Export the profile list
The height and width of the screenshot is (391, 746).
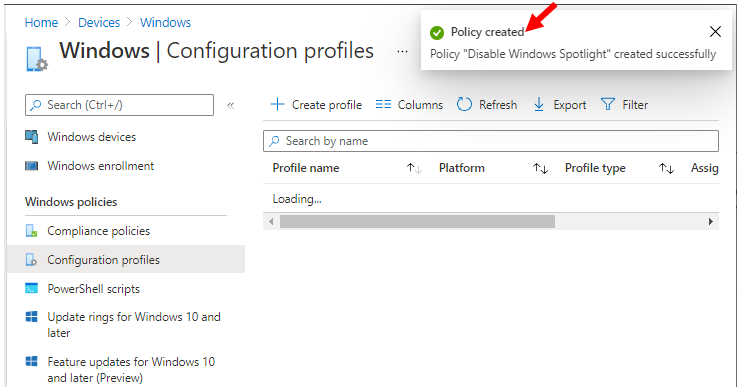pyautogui.click(x=560, y=105)
